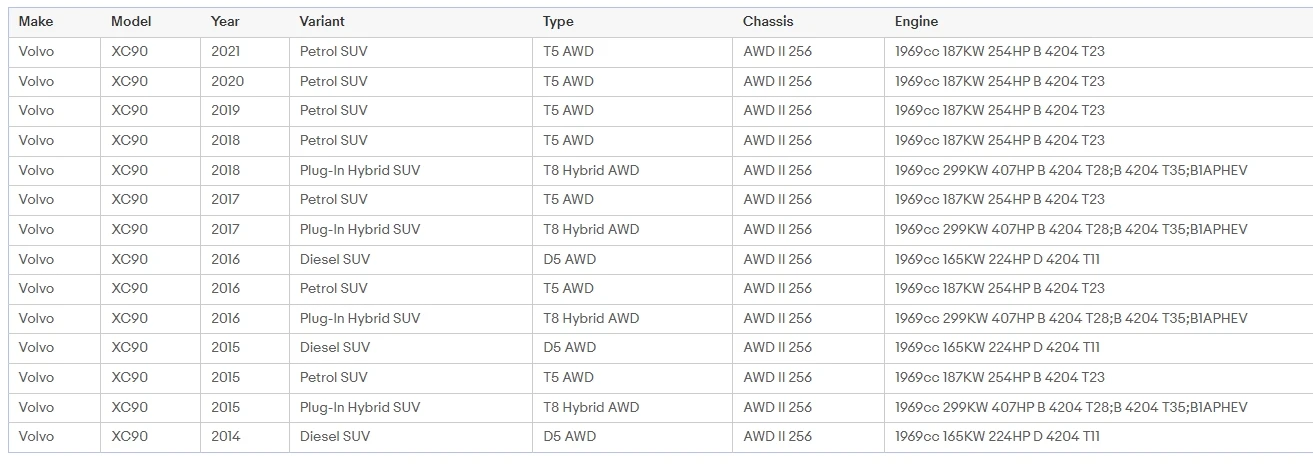This screenshot has height=464, width=1313.
Task: Click the Make column header
Action: tap(36, 22)
